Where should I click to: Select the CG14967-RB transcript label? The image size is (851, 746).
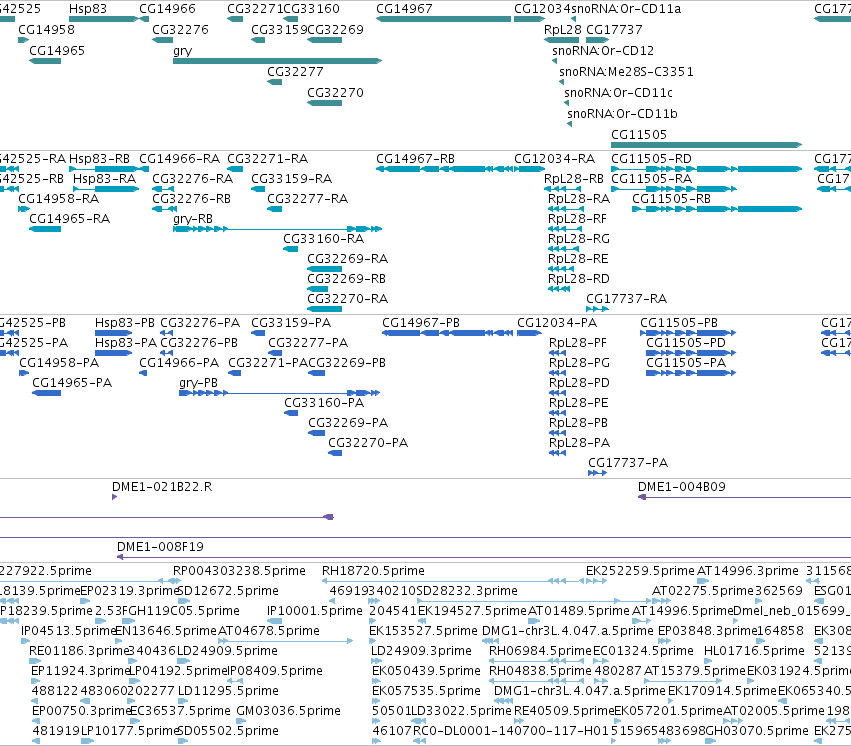click(416, 158)
